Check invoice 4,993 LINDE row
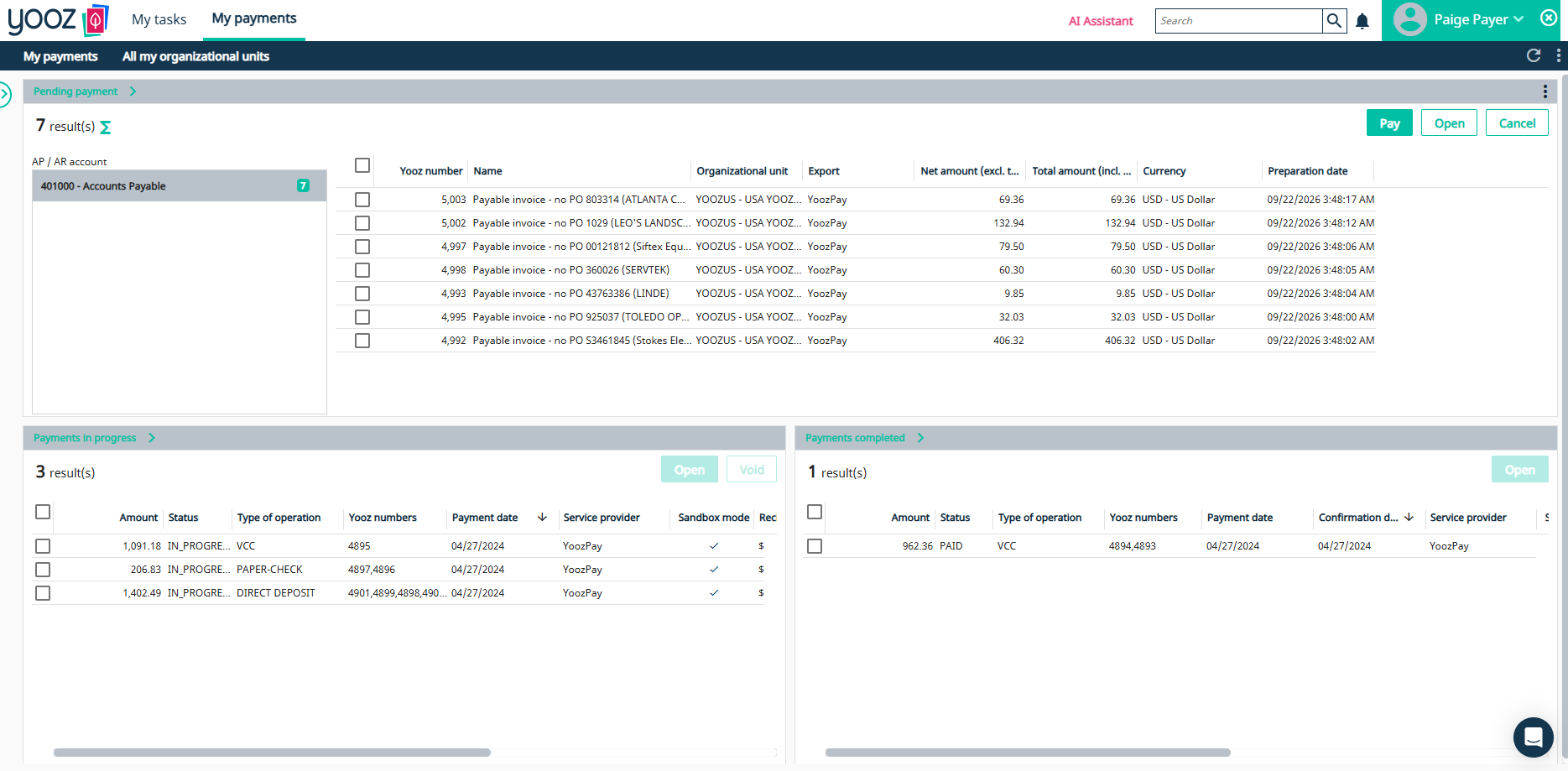This screenshot has width=1568, height=771. tap(362, 294)
